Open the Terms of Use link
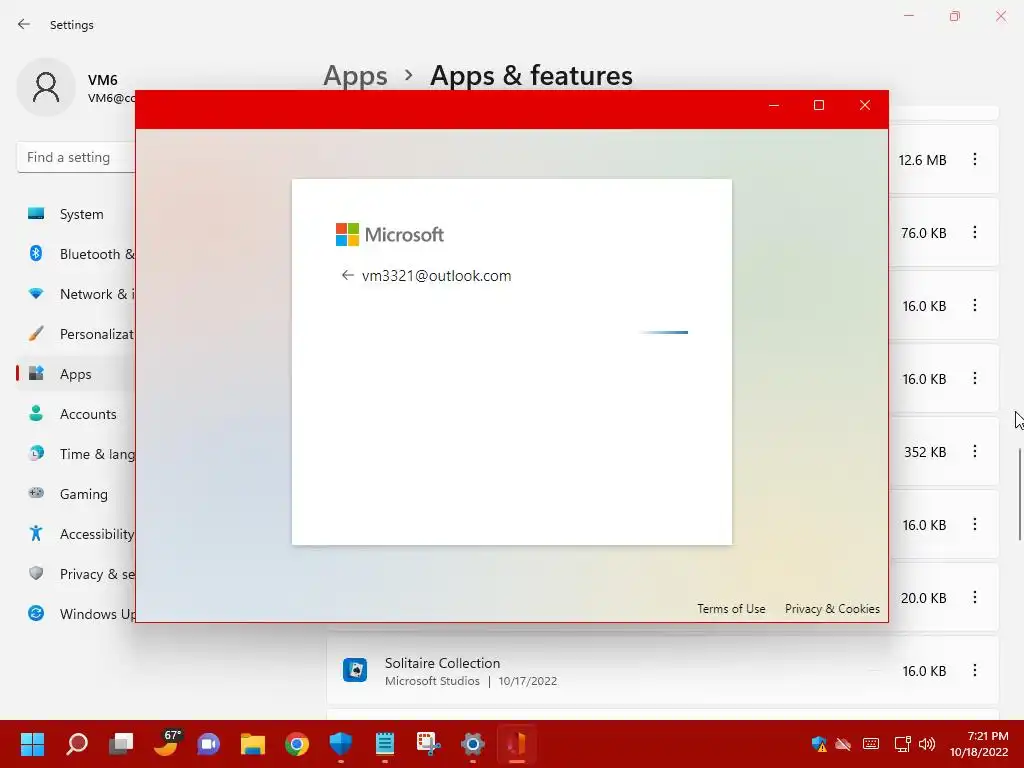This screenshot has height=768, width=1024. click(x=731, y=609)
